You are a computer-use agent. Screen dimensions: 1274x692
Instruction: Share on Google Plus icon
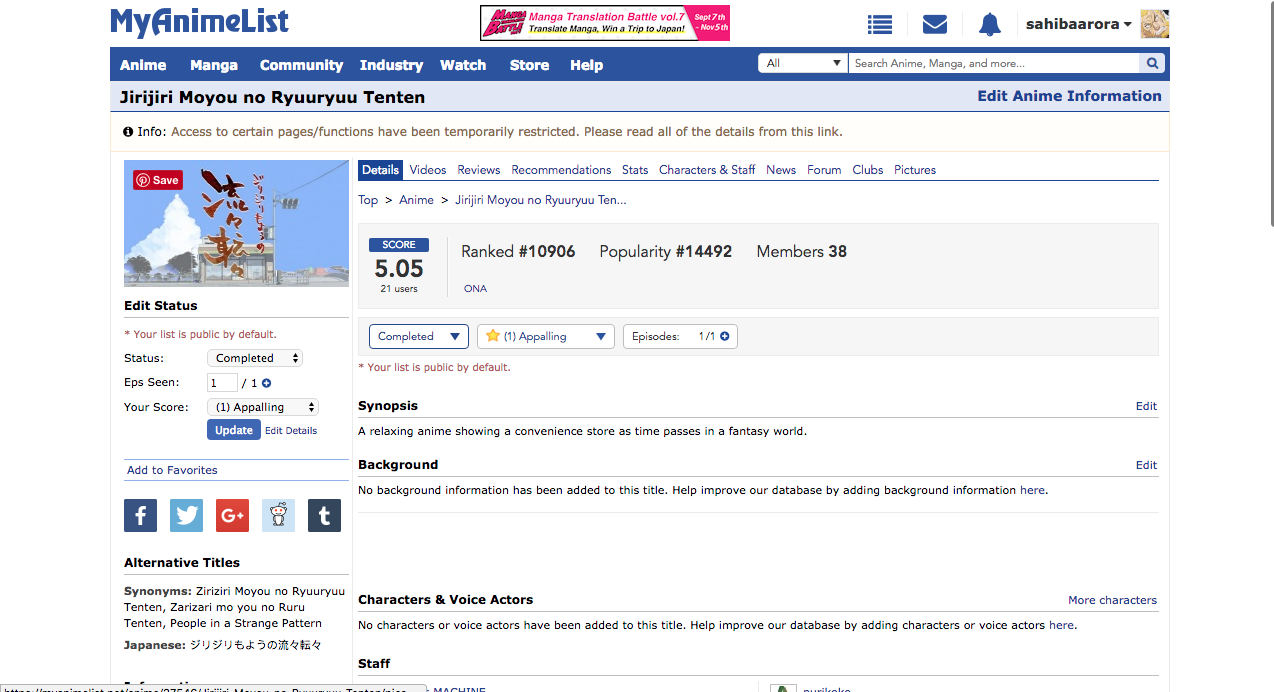(x=232, y=516)
